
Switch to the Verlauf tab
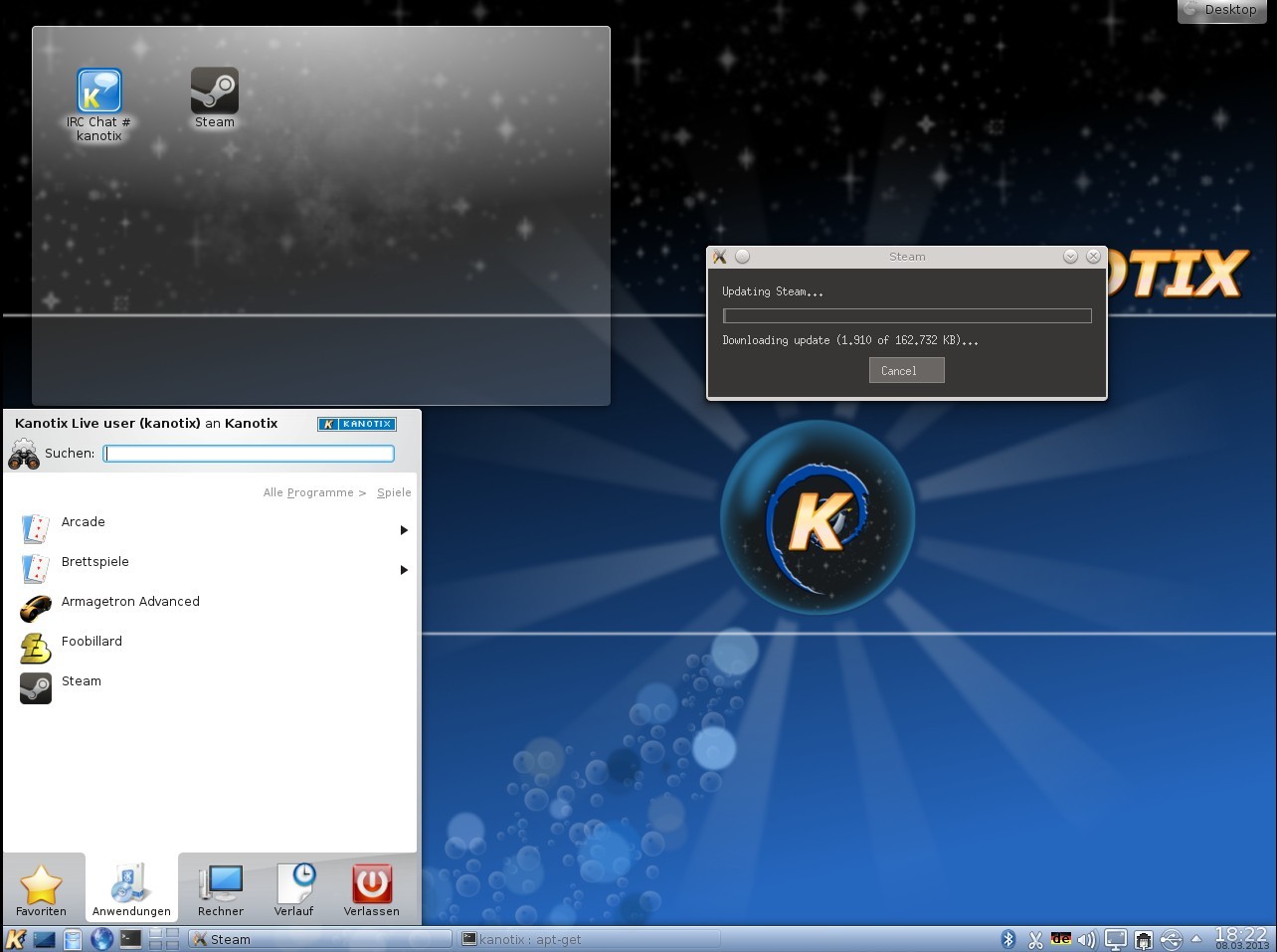[293, 889]
